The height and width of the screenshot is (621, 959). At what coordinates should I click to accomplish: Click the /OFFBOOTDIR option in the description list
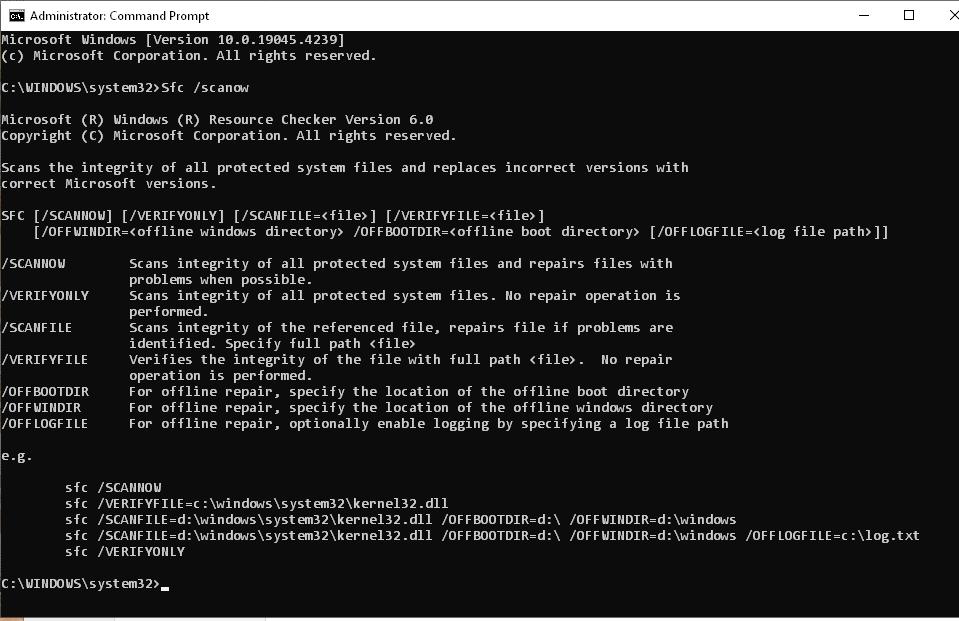[45, 391]
